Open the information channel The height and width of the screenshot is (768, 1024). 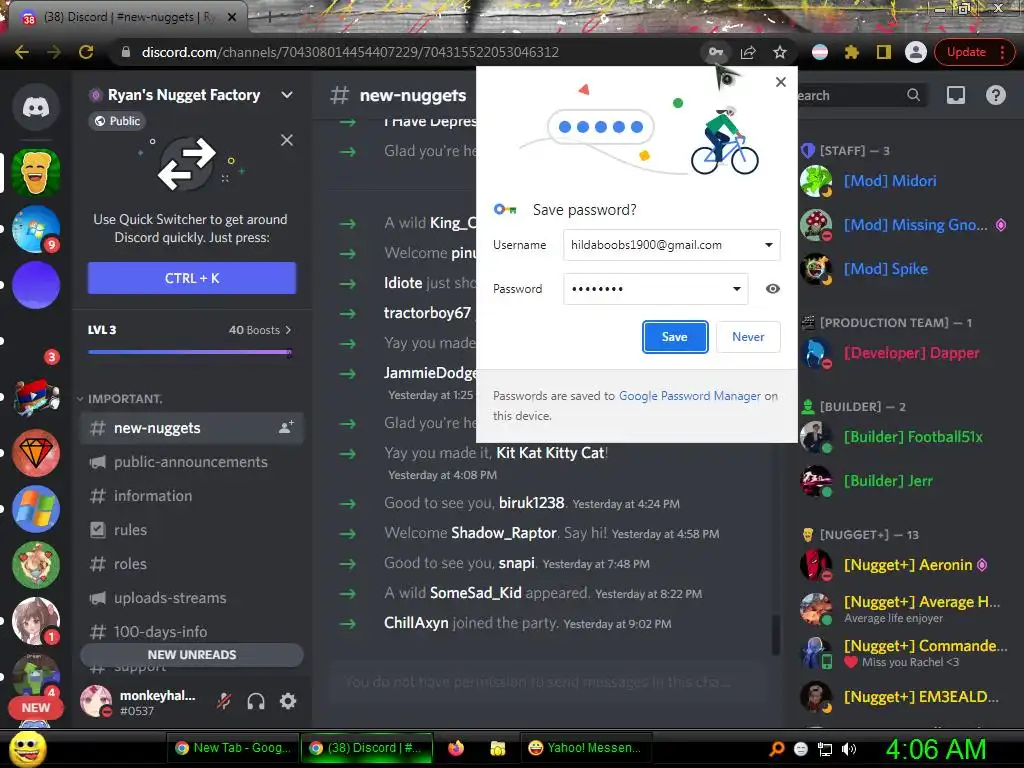[x=192, y=496]
